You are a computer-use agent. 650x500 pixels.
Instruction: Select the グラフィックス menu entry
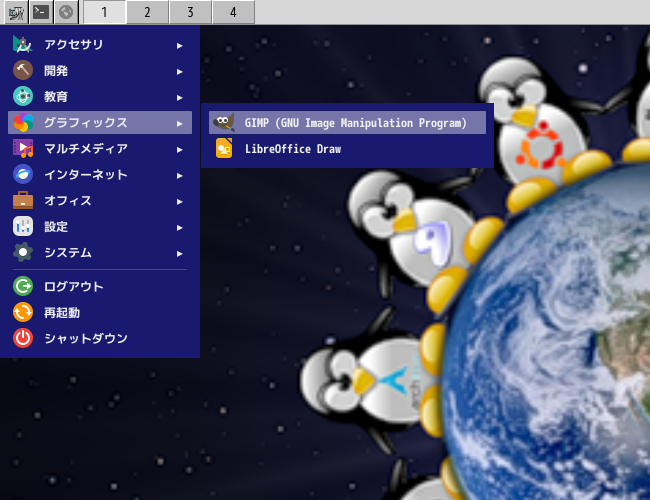[100, 123]
